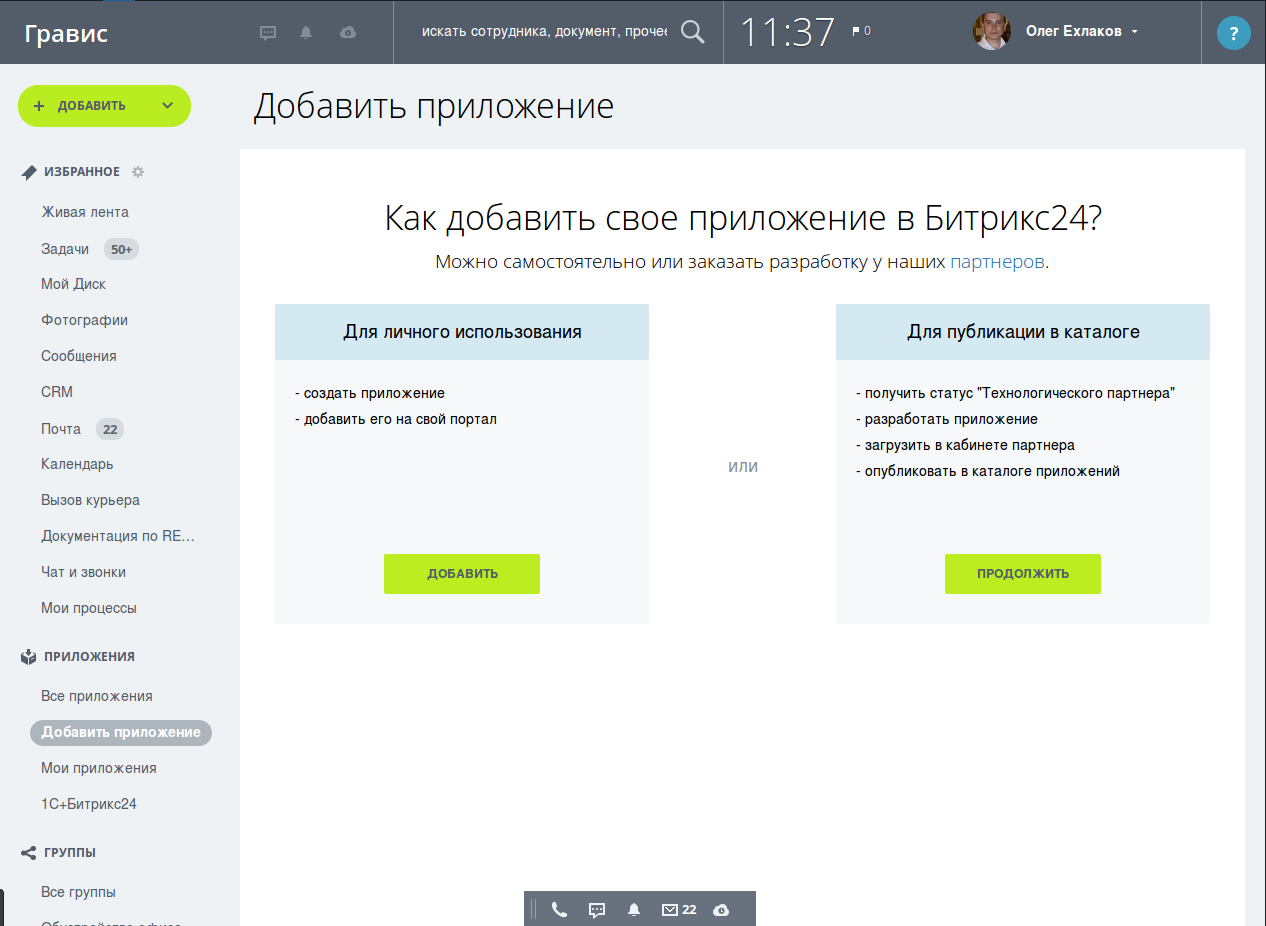
Task: Click the ДОБАВИТЬ label in the sidebar's green button
Action: coord(91,106)
